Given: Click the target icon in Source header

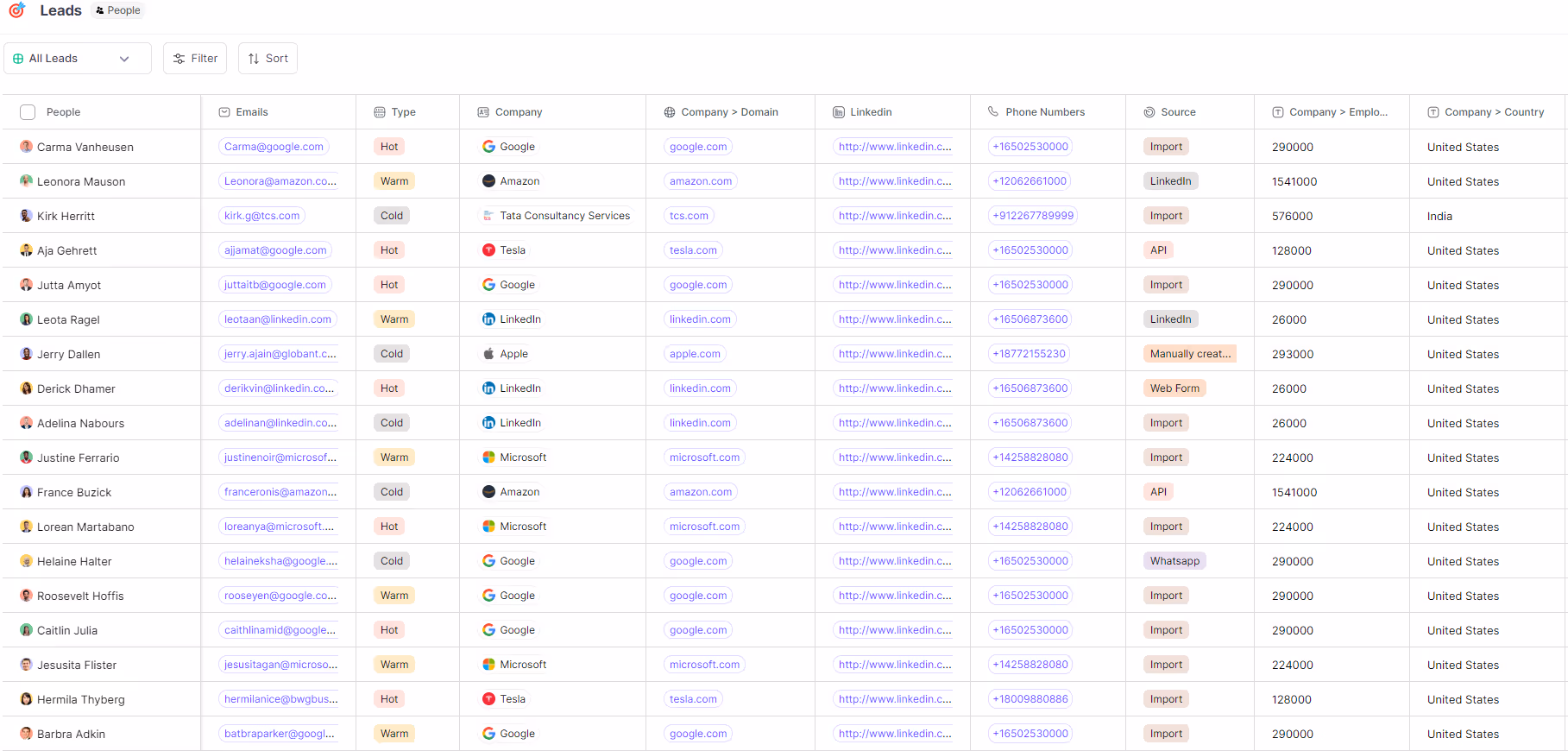Looking at the screenshot, I should click(x=1149, y=112).
